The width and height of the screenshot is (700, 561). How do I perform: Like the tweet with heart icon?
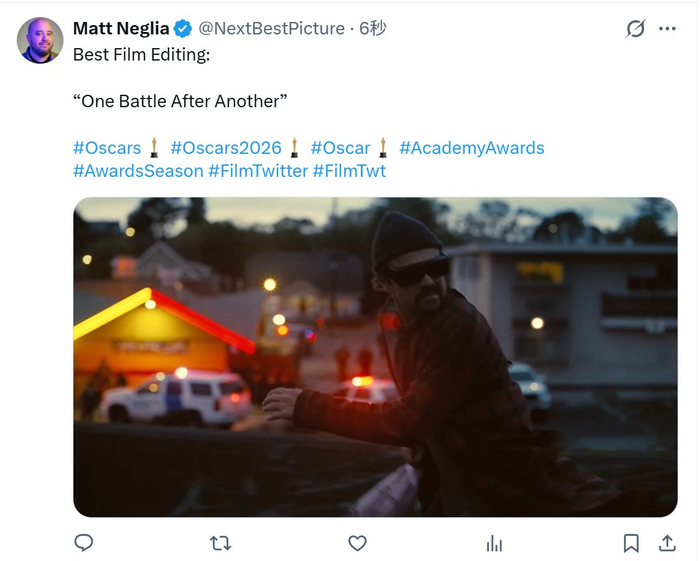pos(357,543)
